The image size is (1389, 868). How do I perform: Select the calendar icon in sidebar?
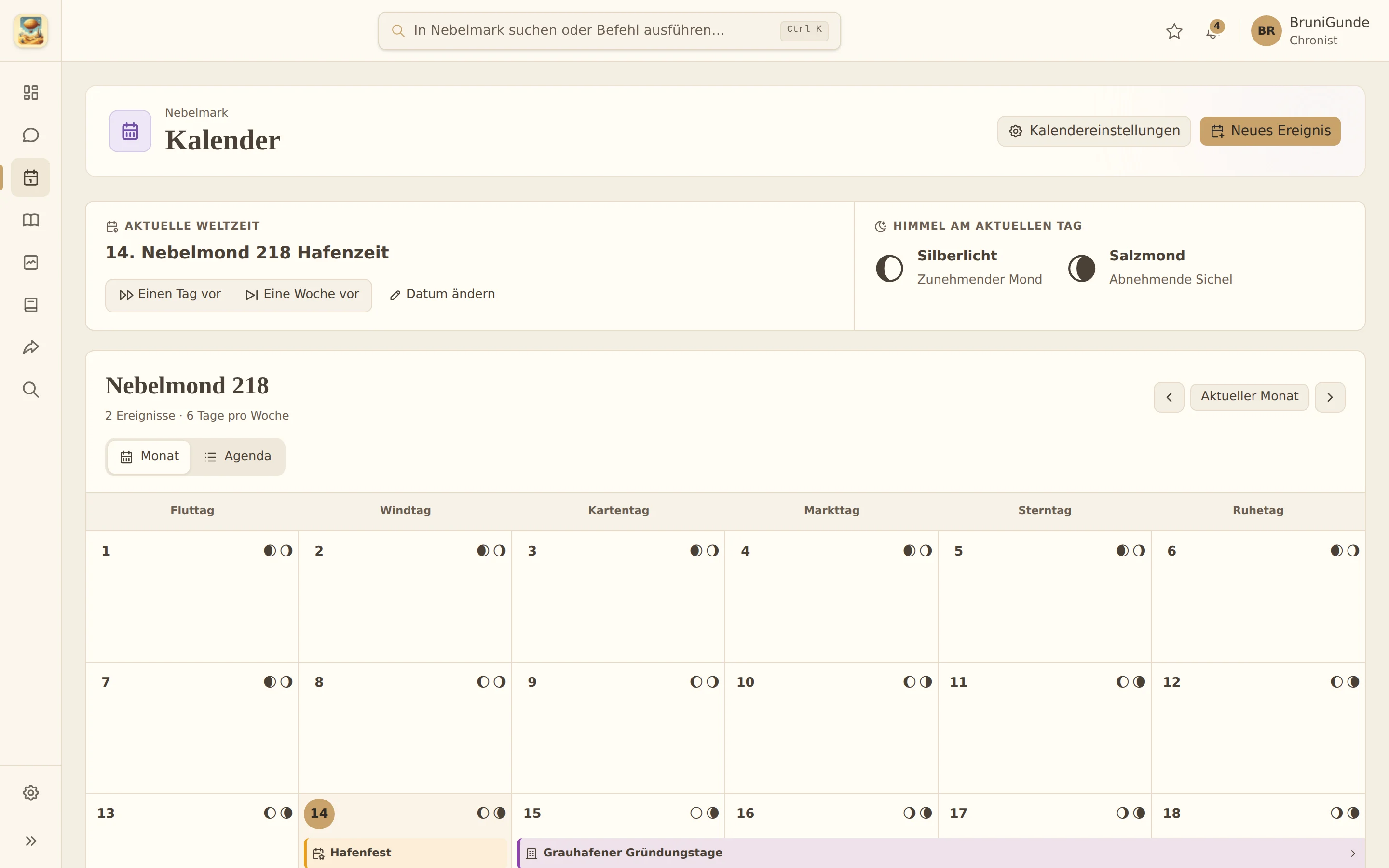click(x=30, y=177)
